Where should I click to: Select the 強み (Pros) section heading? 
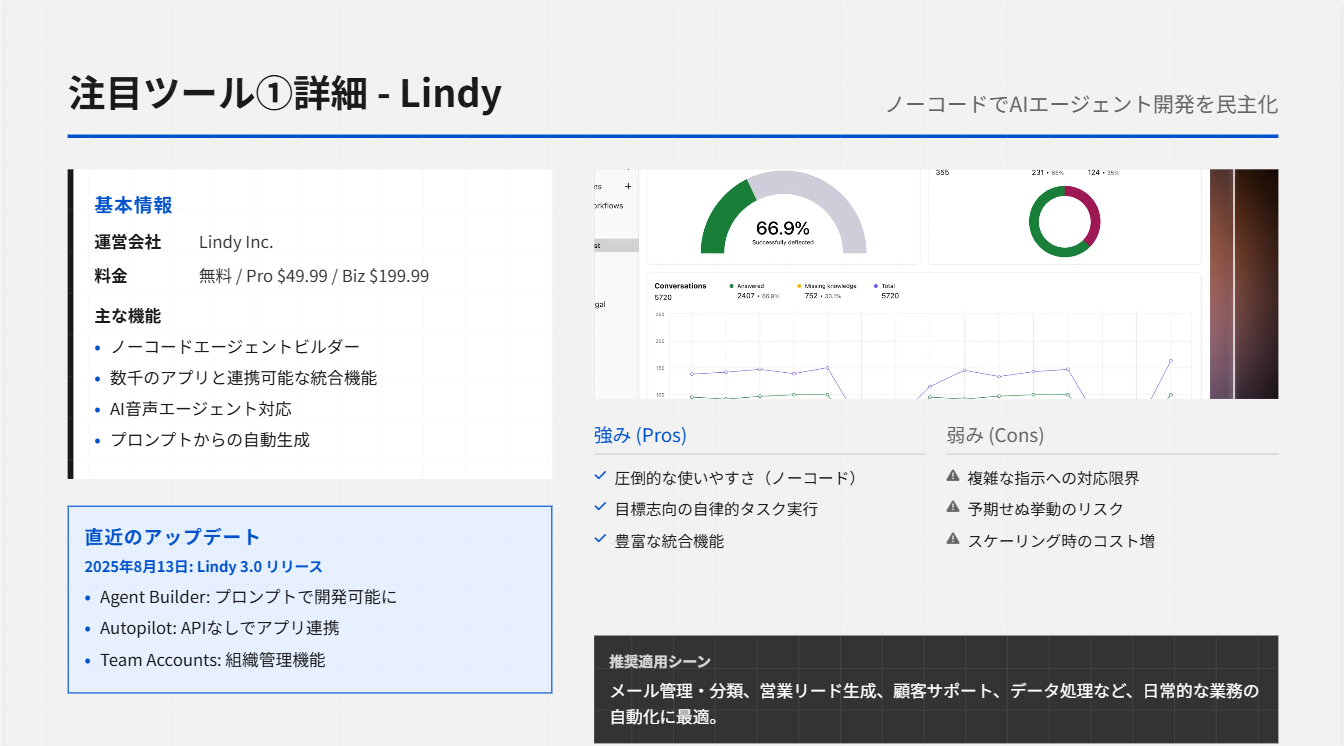click(x=640, y=435)
